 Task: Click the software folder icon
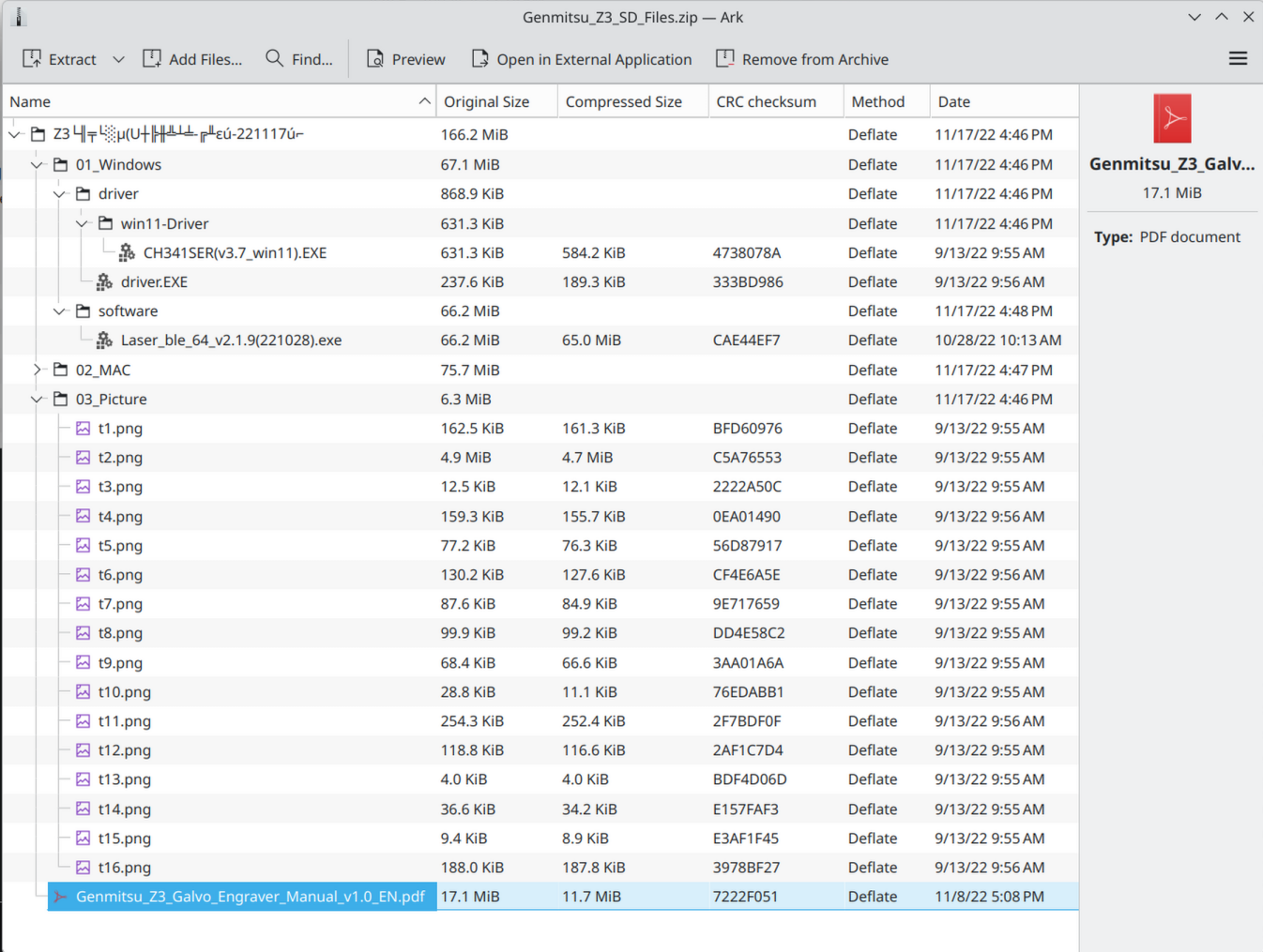83,311
